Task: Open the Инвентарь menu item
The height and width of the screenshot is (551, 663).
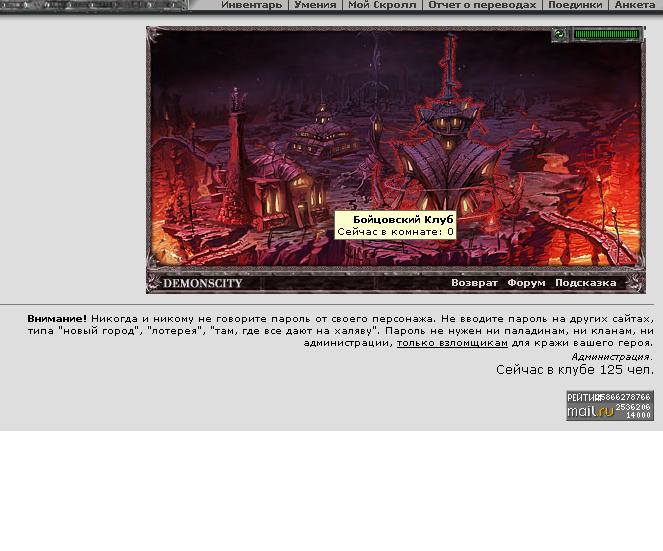Action: click(251, 5)
